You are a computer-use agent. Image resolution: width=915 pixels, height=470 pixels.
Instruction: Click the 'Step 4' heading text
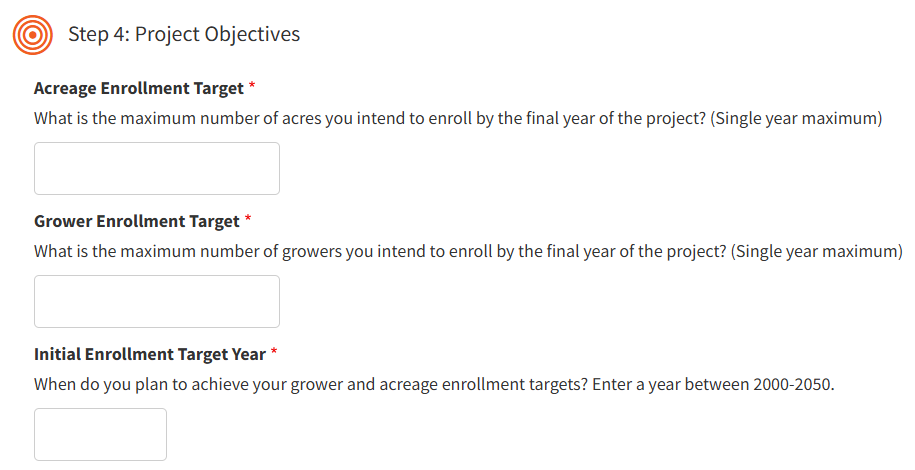coord(97,35)
